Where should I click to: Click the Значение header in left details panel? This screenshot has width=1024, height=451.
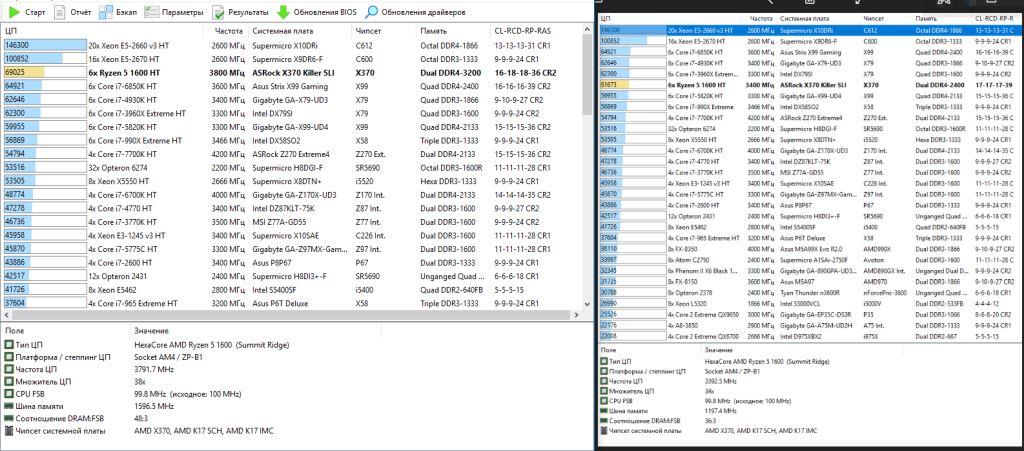pyautogui.click(x=151, y=331)
